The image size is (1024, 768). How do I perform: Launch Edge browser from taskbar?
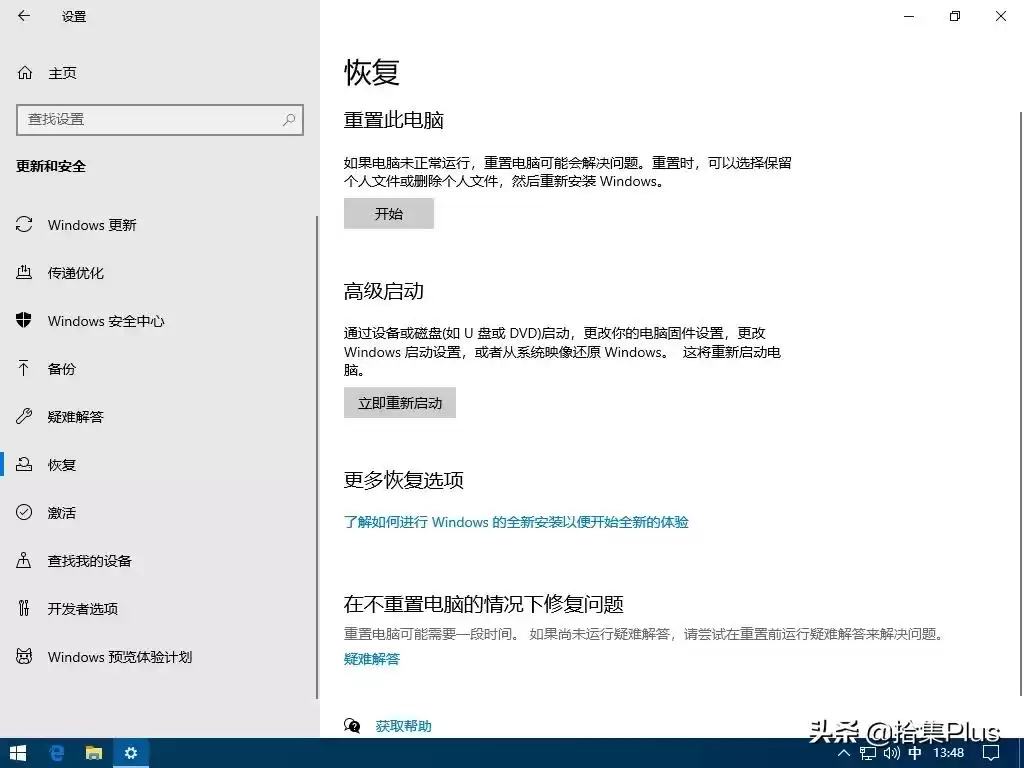point(57,753)
